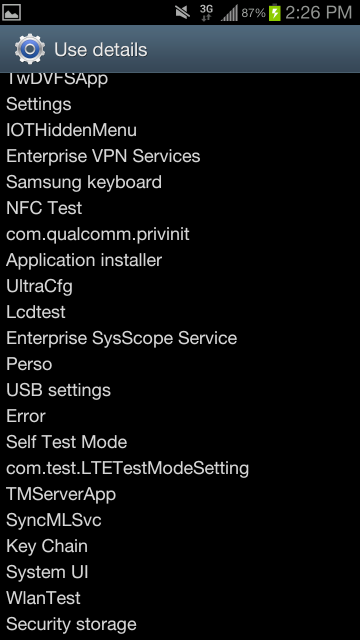Viewport: 360px width, 640px height.
Task: Tap the signal strength bars icon
Action: click(x=229, y=13)
